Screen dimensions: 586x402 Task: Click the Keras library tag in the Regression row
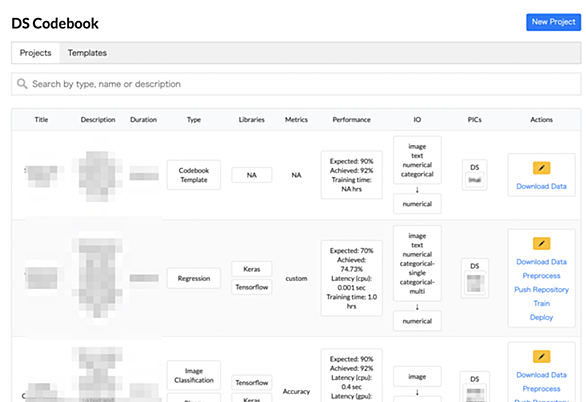click(252, 269)
